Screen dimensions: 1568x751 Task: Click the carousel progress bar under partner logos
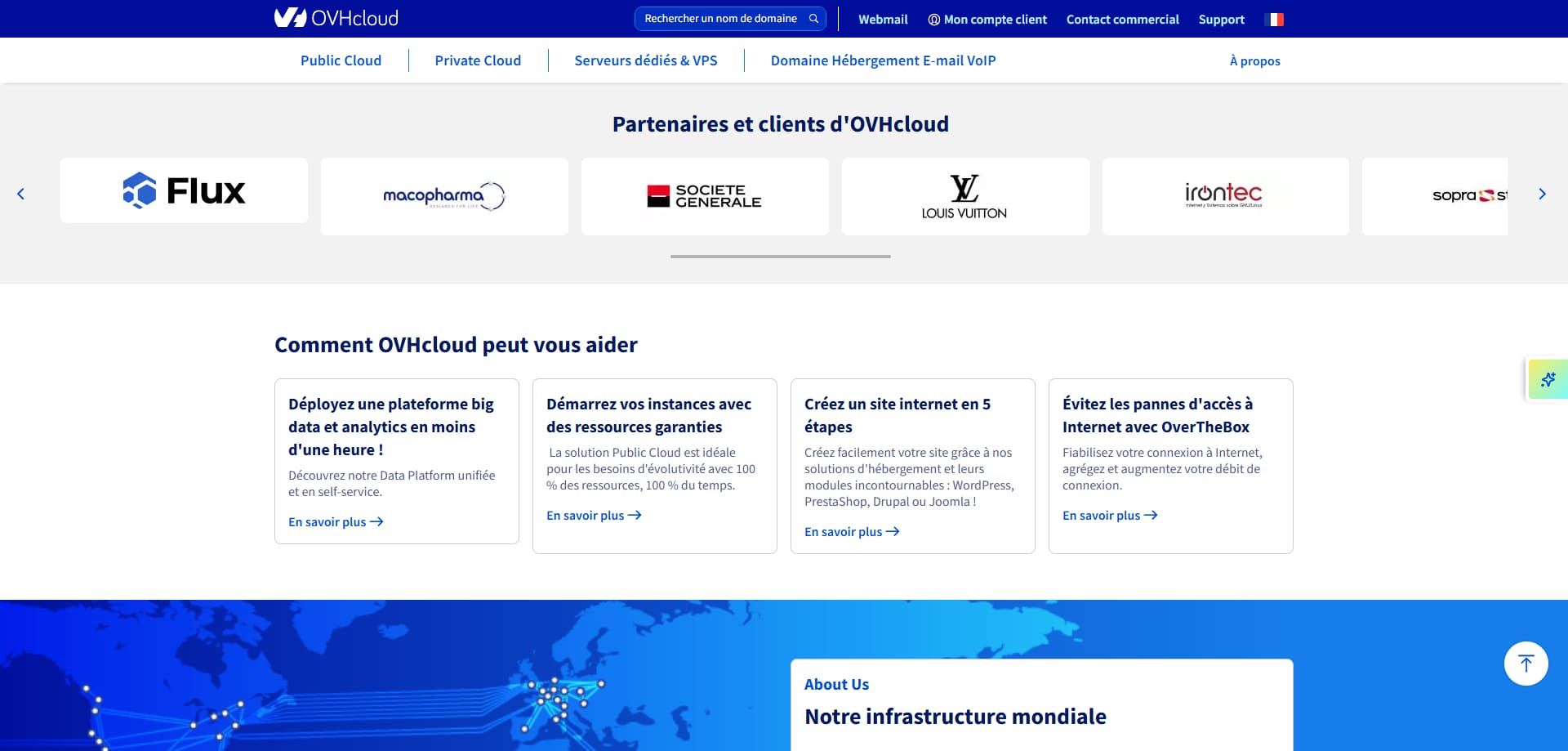[x=781, y=257]
